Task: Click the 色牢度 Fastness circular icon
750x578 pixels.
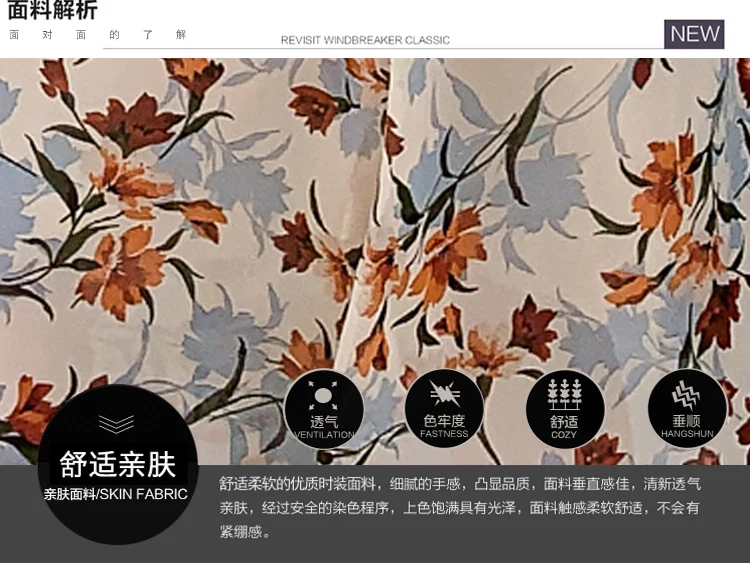Action: pyautogui.click(x=444, y=409)
